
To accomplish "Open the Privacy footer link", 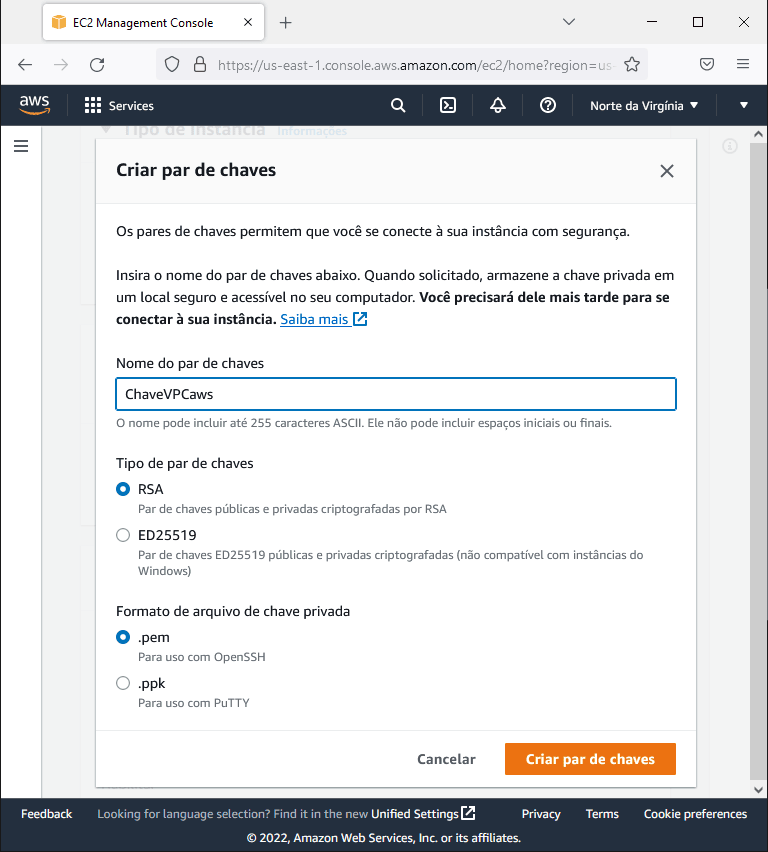I will point(541,814).
